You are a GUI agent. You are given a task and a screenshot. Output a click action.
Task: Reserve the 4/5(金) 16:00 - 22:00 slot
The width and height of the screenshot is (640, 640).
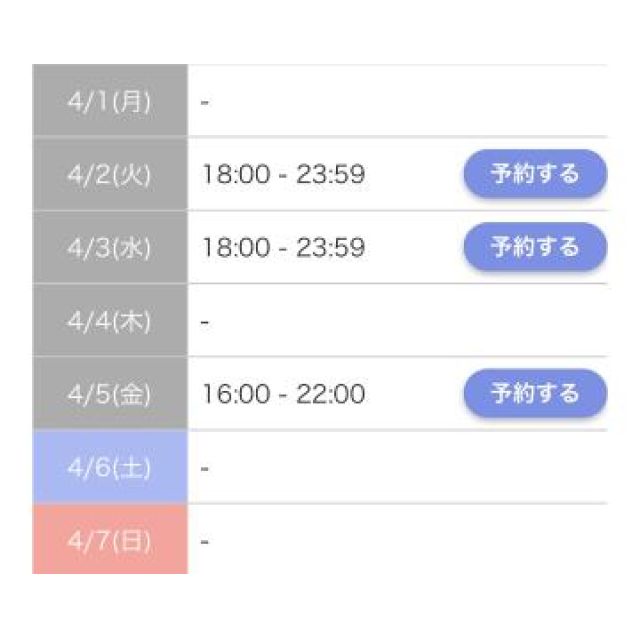[534, 394]
